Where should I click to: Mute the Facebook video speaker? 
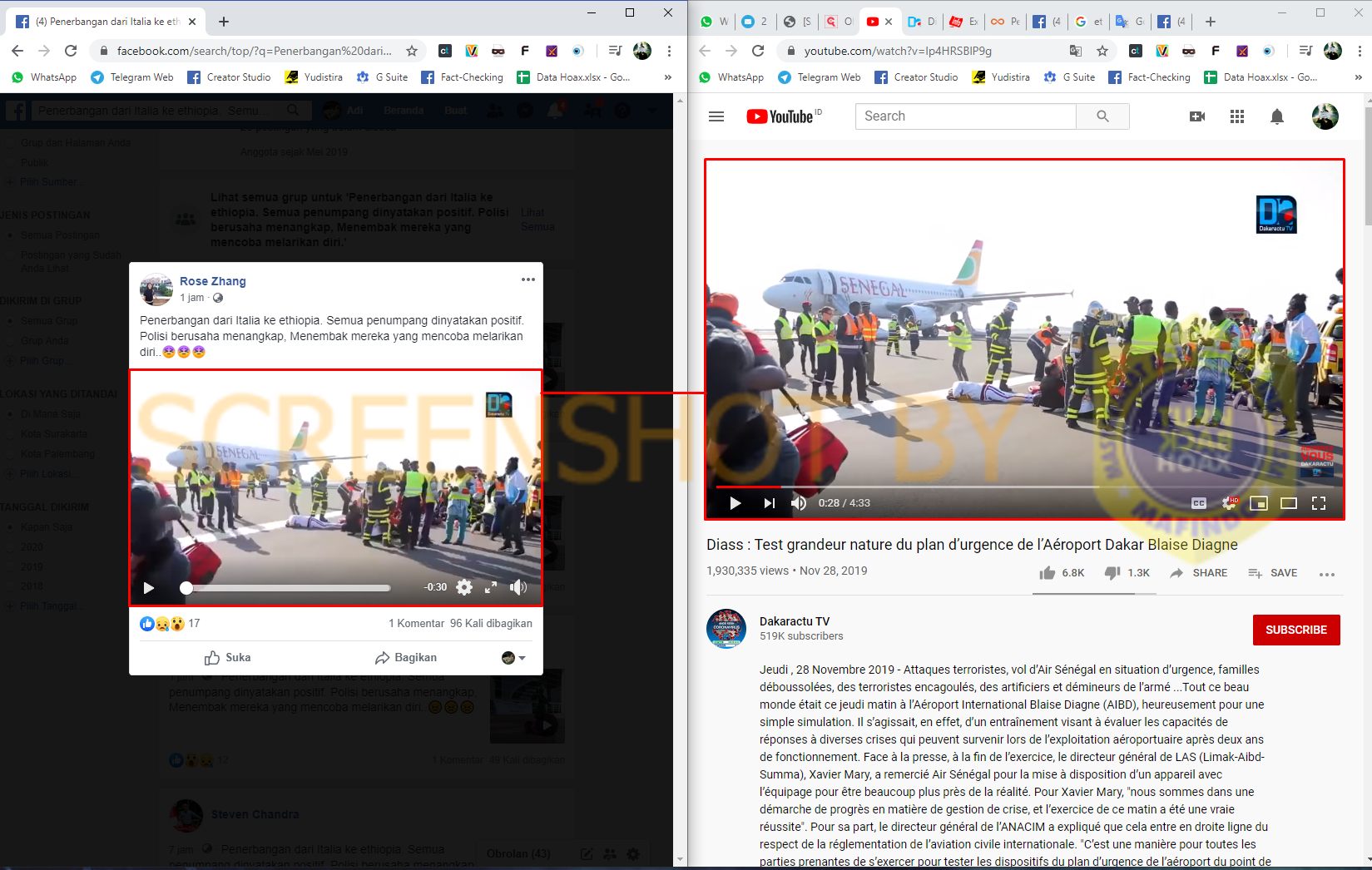click(x=518, y=587)
